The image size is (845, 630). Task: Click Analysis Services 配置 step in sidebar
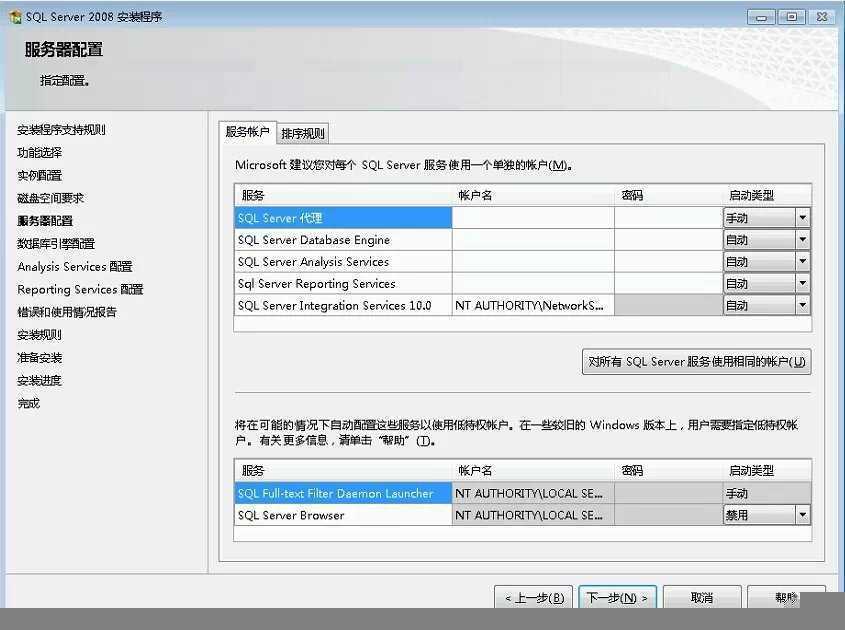click(x=74, y=266)
